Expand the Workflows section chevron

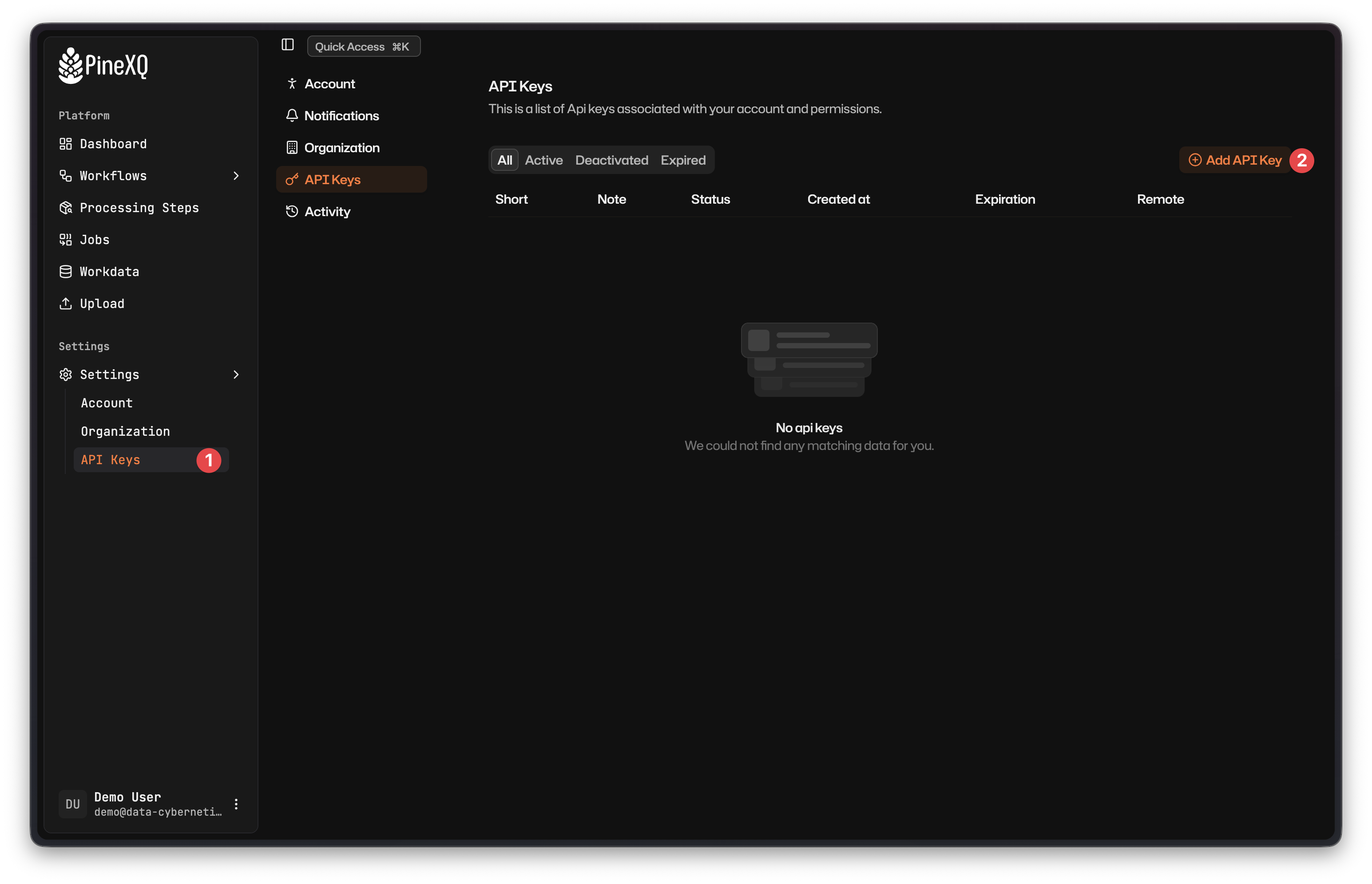(237, 176)
